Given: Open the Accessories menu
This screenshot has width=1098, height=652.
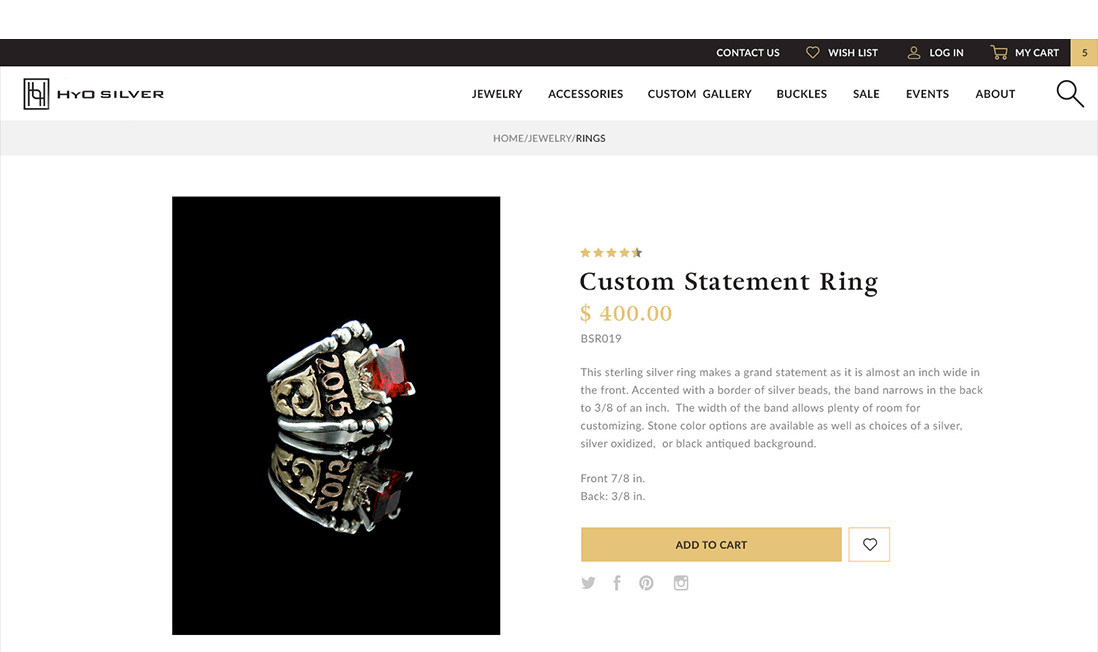Looking at the screenshot, I should click(x=585, y=94).
